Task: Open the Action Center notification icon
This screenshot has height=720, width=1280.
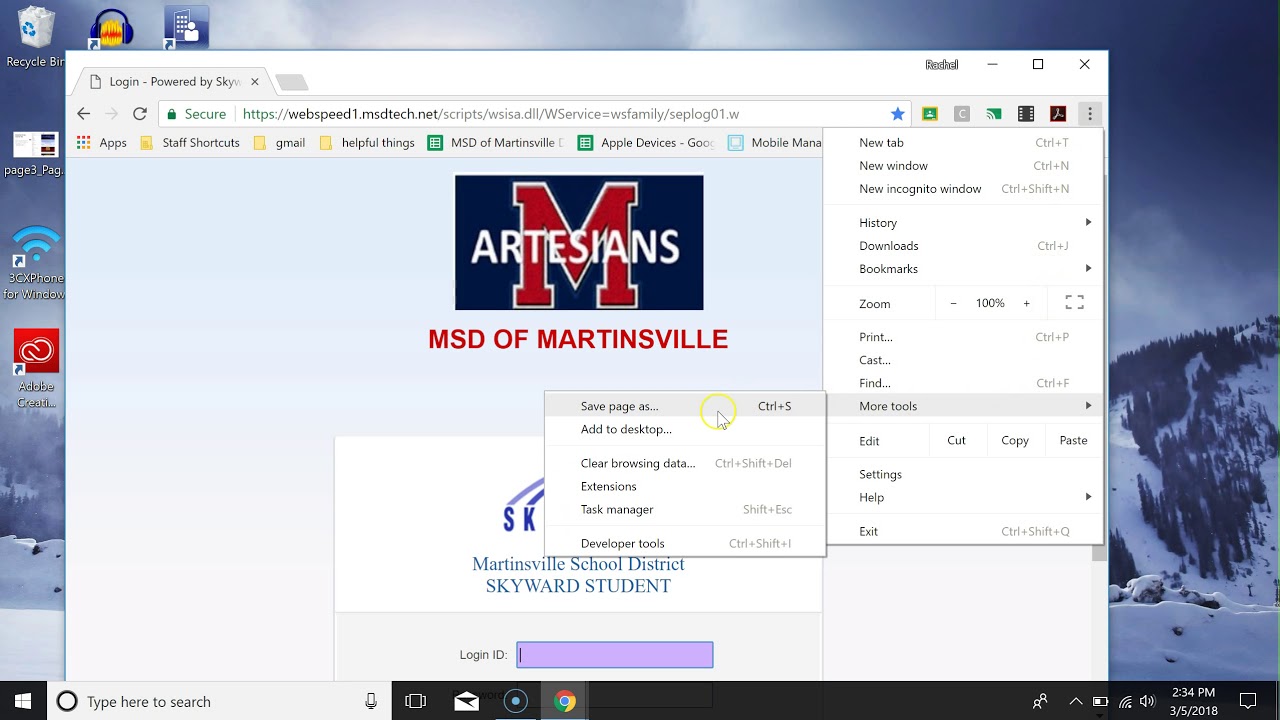Action: (x=1248, y=701)
